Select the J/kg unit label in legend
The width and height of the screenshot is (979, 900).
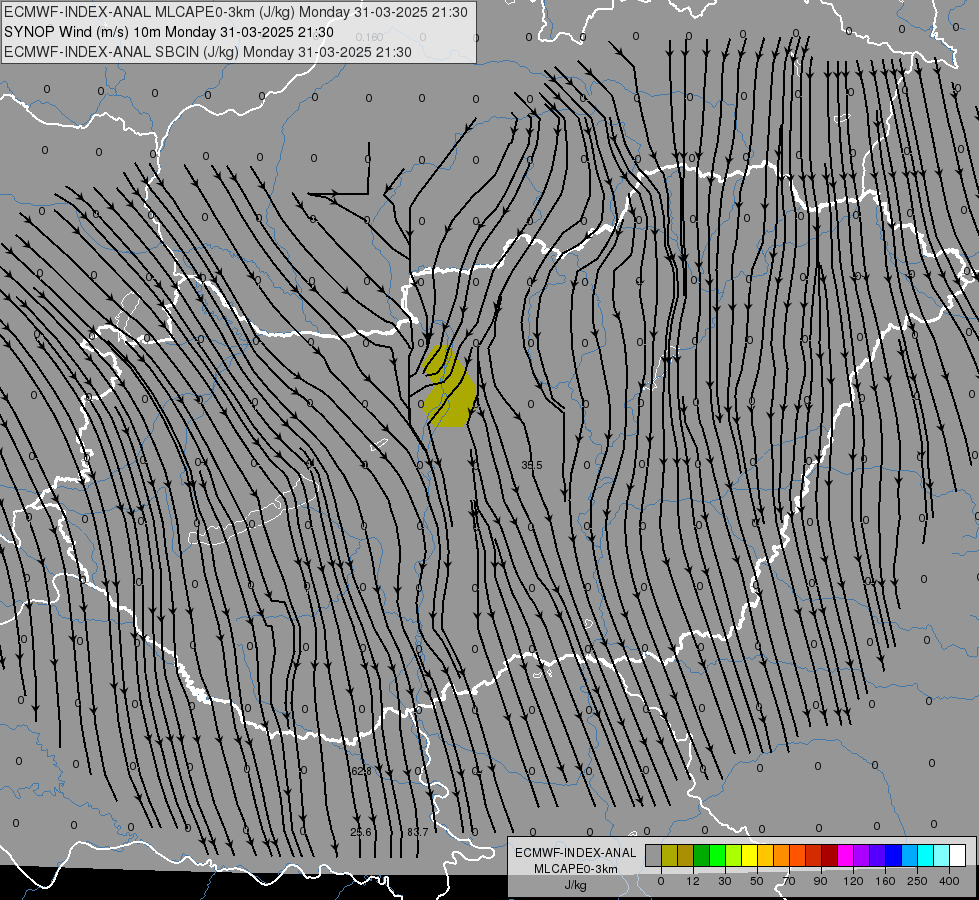click(576, 885)
